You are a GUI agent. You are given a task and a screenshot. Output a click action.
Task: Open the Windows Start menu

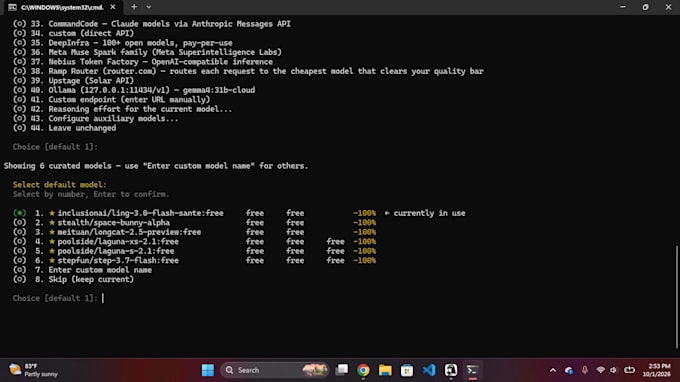point(208,370)
